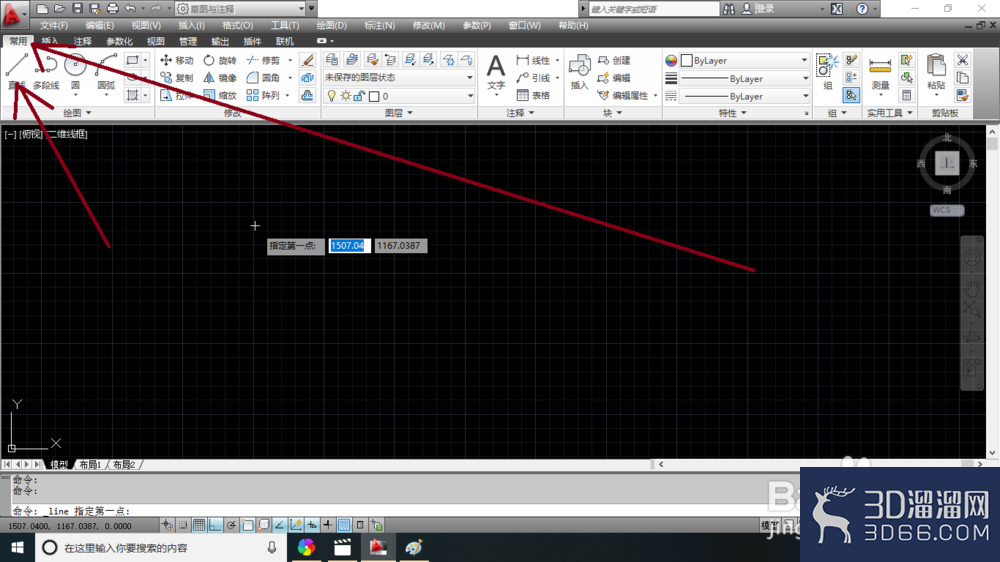This screenshot has height=562, width=1000.
Task: Click the Insert block (插入) icon
Action: point(579,72)
